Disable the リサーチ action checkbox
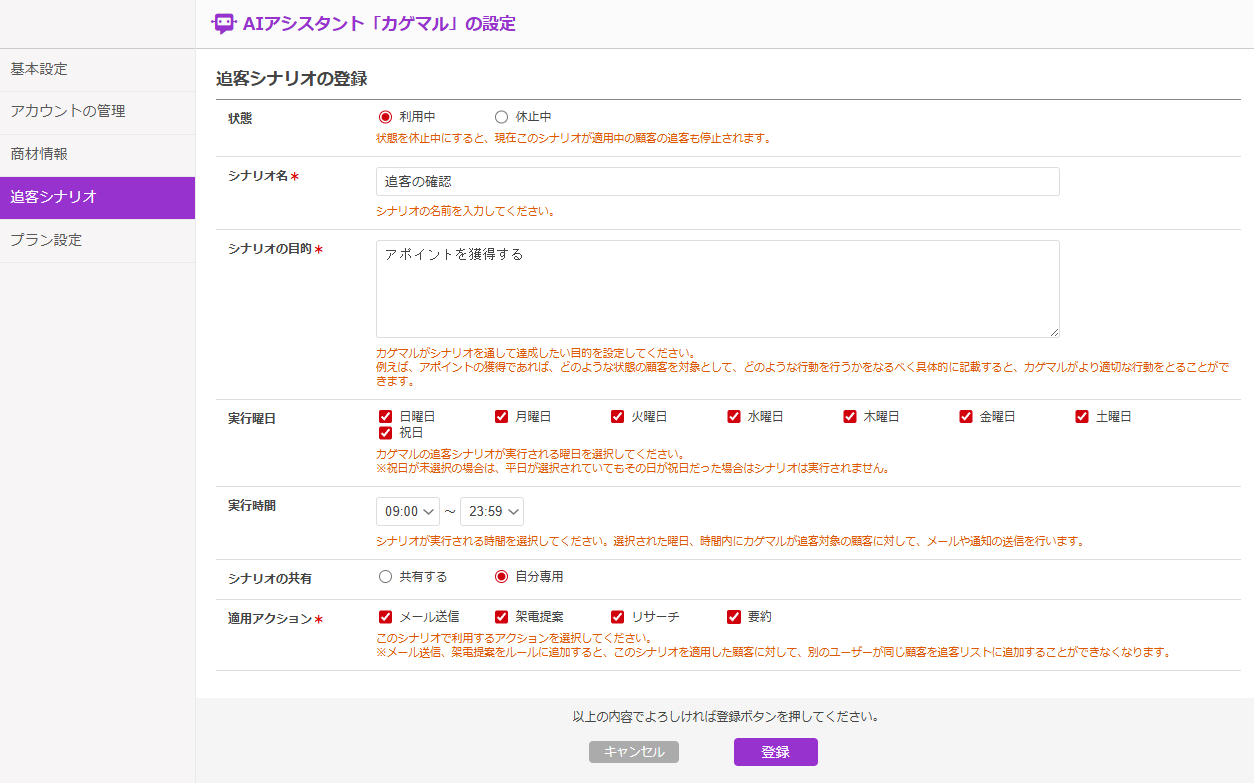The image size is (1254, 783). point(617,617)
